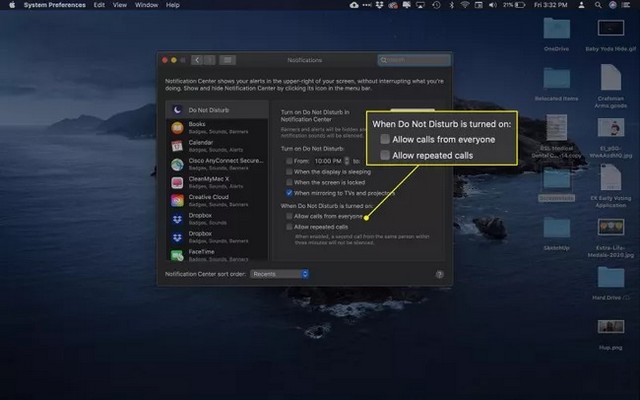The image size is (640, 400).
Task: Open System Preferences menu
Action: coord(55,5)
